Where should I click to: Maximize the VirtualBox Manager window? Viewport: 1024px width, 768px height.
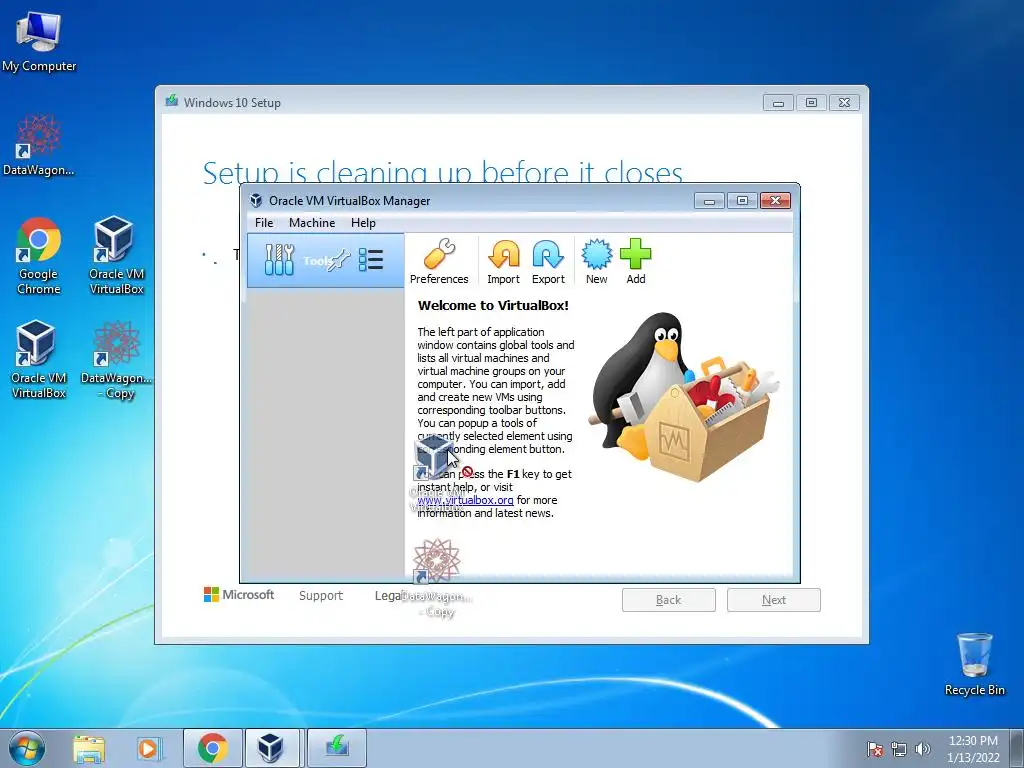click(x=742, y=200)
